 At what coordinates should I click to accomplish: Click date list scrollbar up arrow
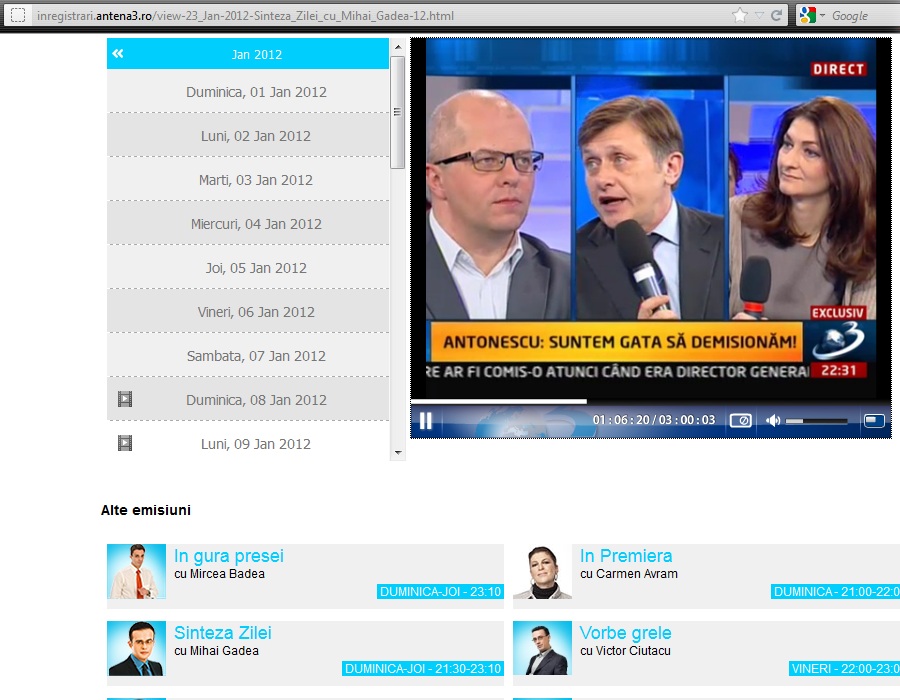pos(397,47)
